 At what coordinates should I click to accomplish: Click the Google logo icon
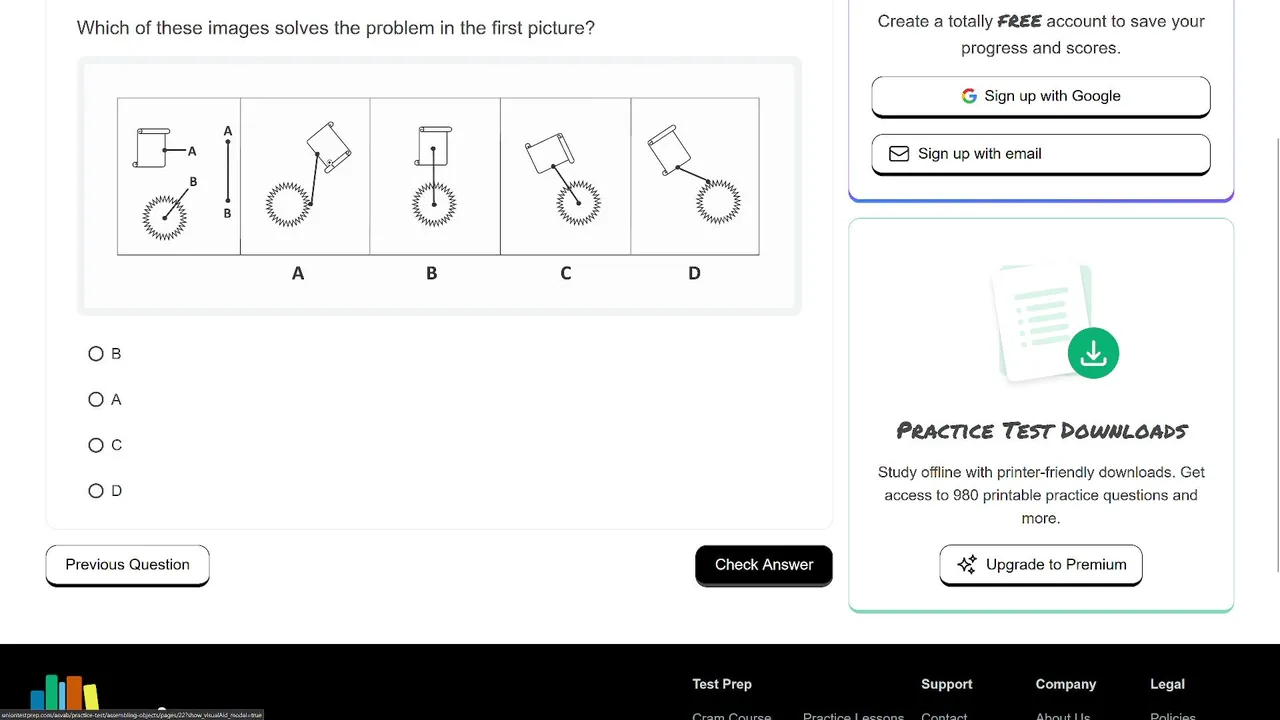[969, 96]
